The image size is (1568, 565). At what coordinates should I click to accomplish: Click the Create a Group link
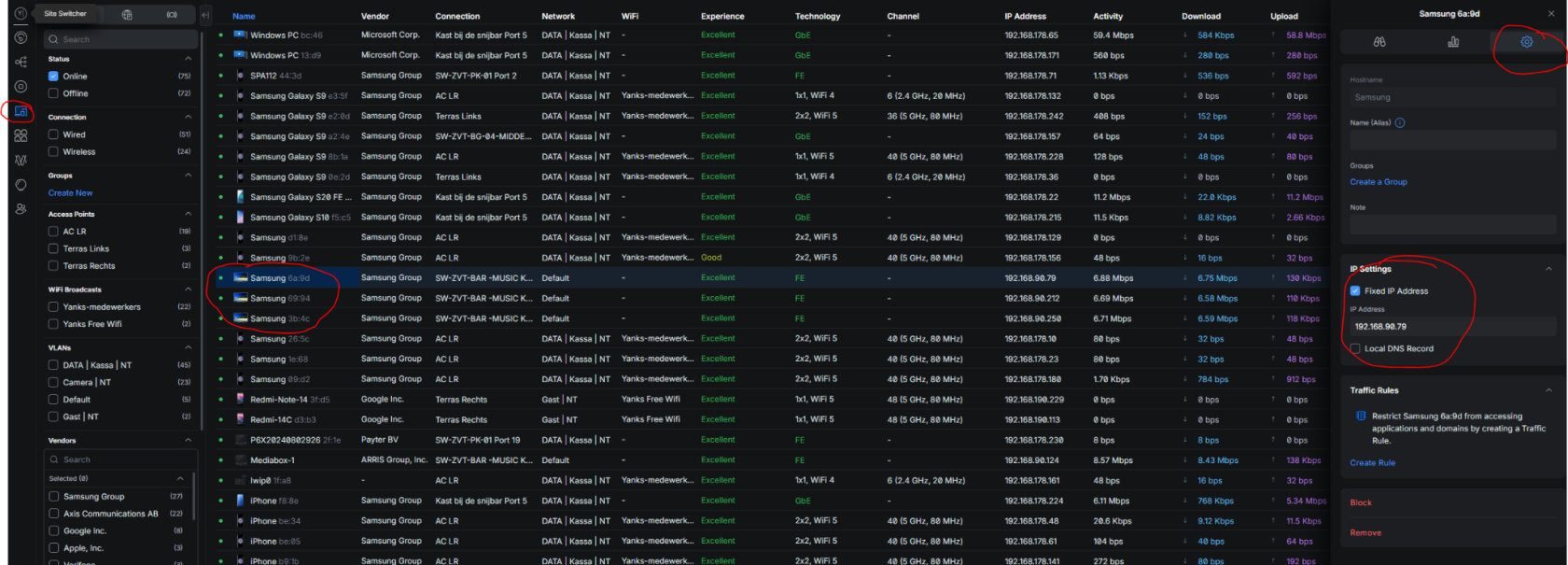pos(1379,182)
